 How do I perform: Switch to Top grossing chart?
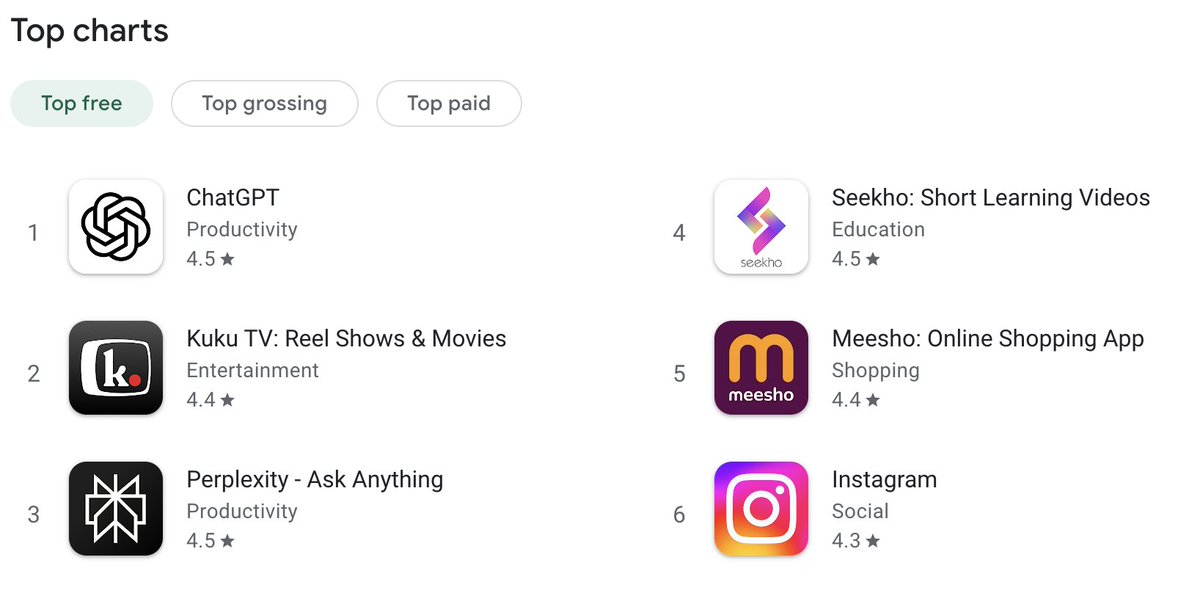(264, 103)
